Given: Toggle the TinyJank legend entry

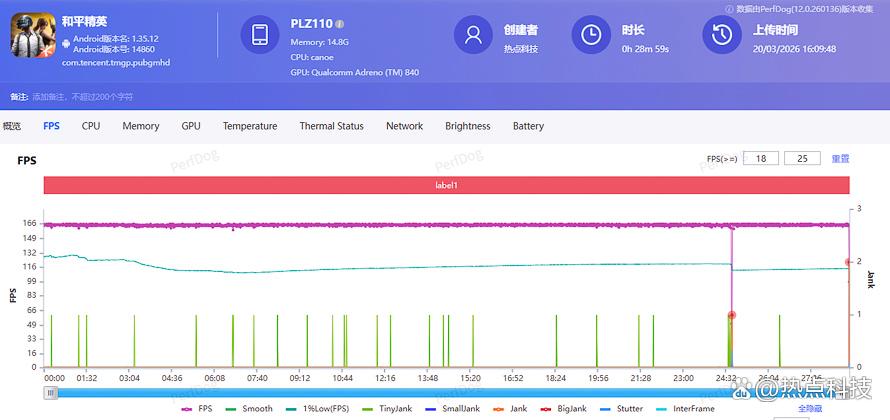Looking at the screenshot, I should pyautogui.click(x=387, y=409).
